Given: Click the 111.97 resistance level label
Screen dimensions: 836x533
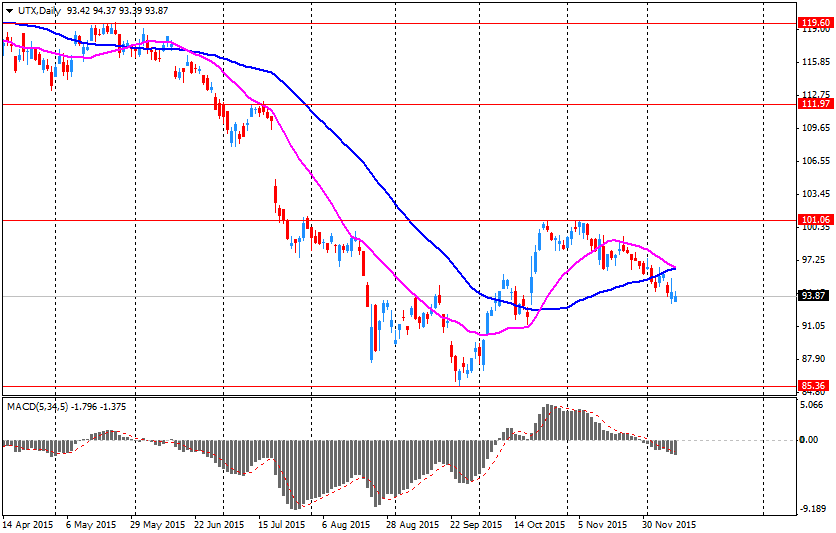Looking at the screenshot, I should (x=815, y=104).
